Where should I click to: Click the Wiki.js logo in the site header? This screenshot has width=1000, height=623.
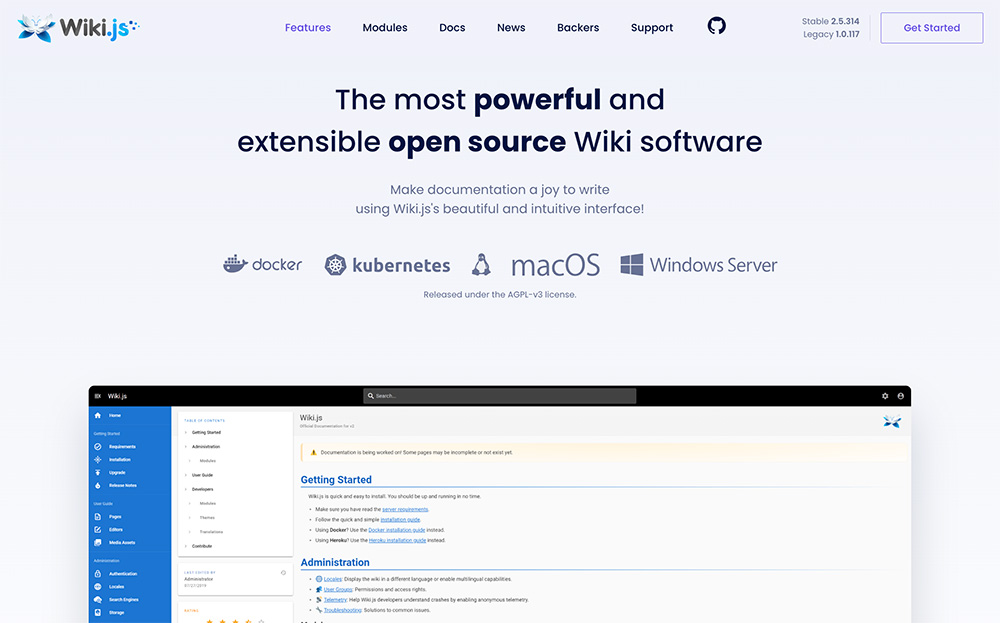[78, 28]
